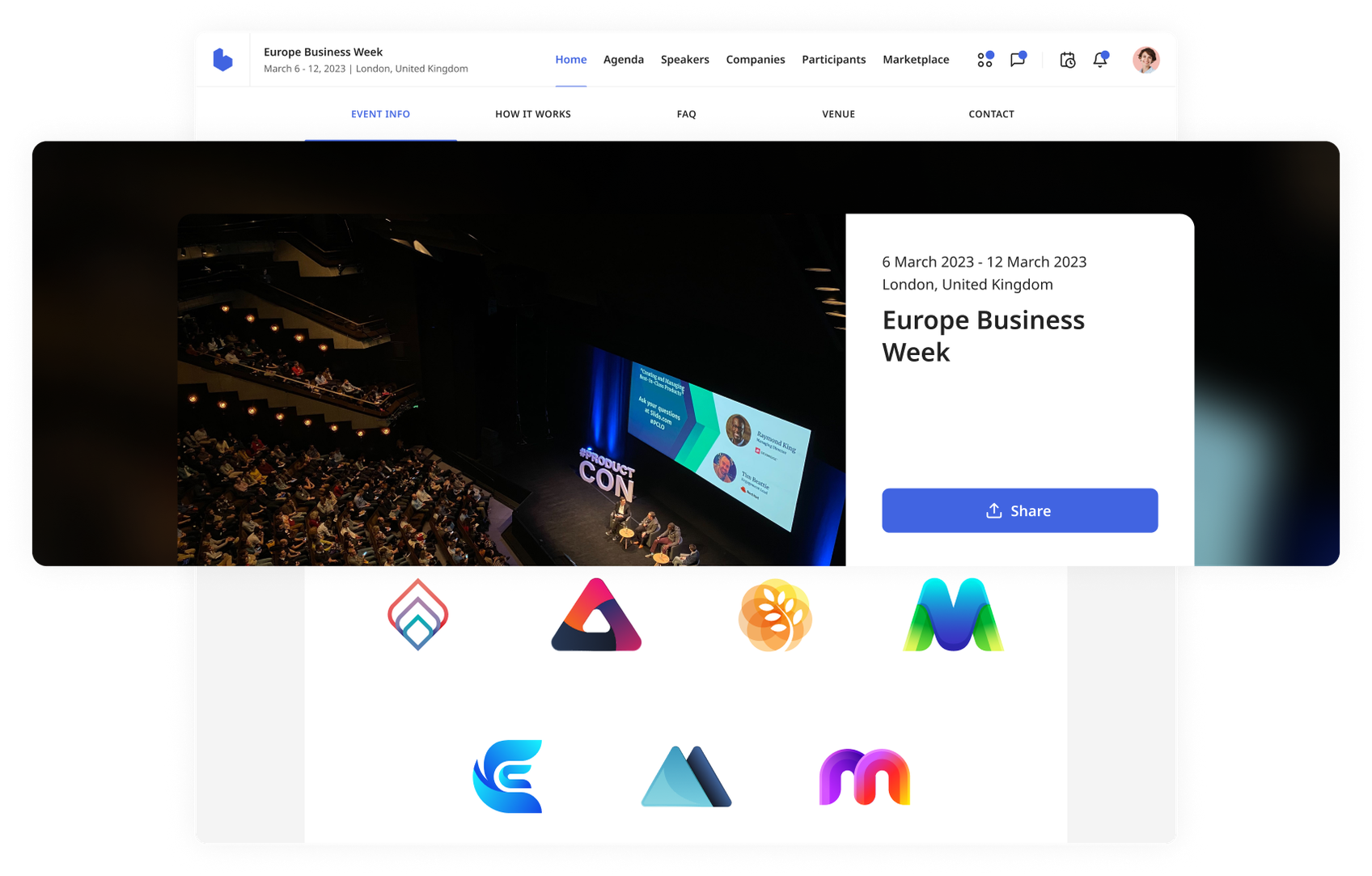Click the large Europe Business Week heading

983,336
